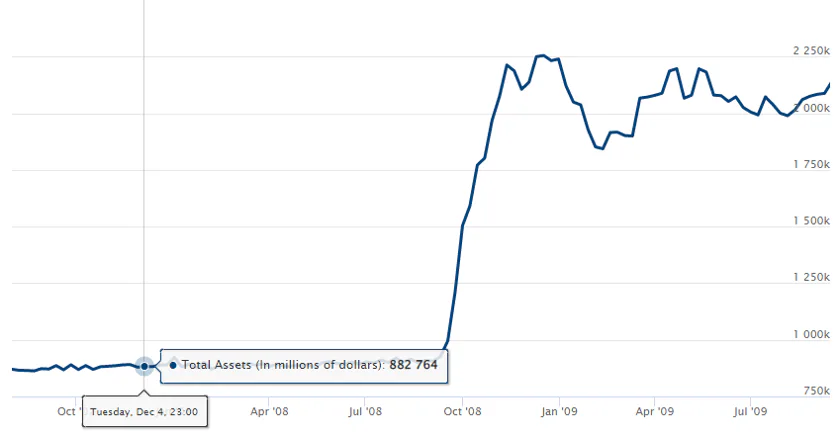The width and height of the screenshot is (840, 438).
Task: Click the 1 250k y-axis label
Action: (x=811, y=277)
